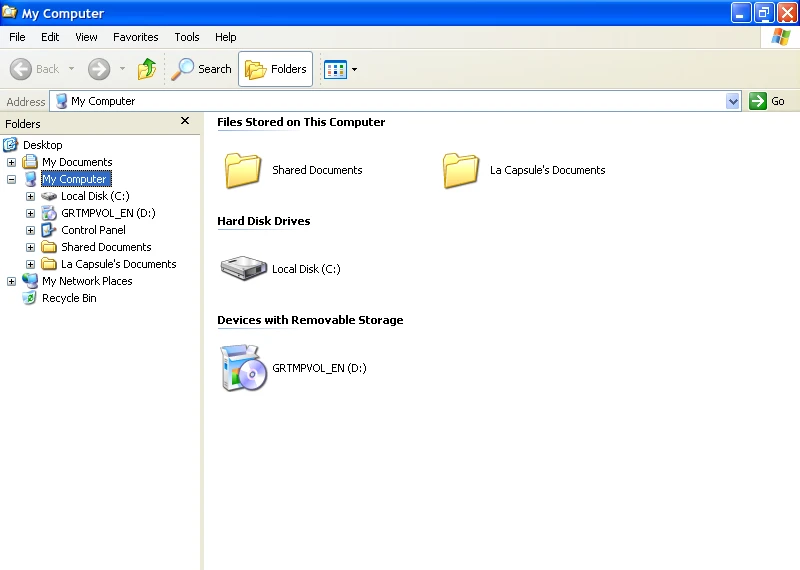The height and width of the screenshot is (570, 800).
Task: Click the Search magnifier toolbar icon
Action: point(183,69)
